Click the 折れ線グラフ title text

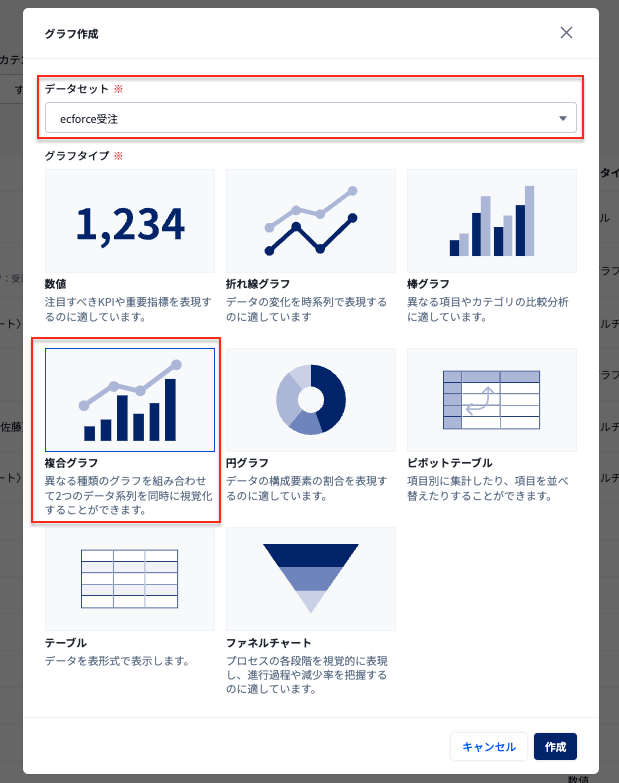(258, 284)
